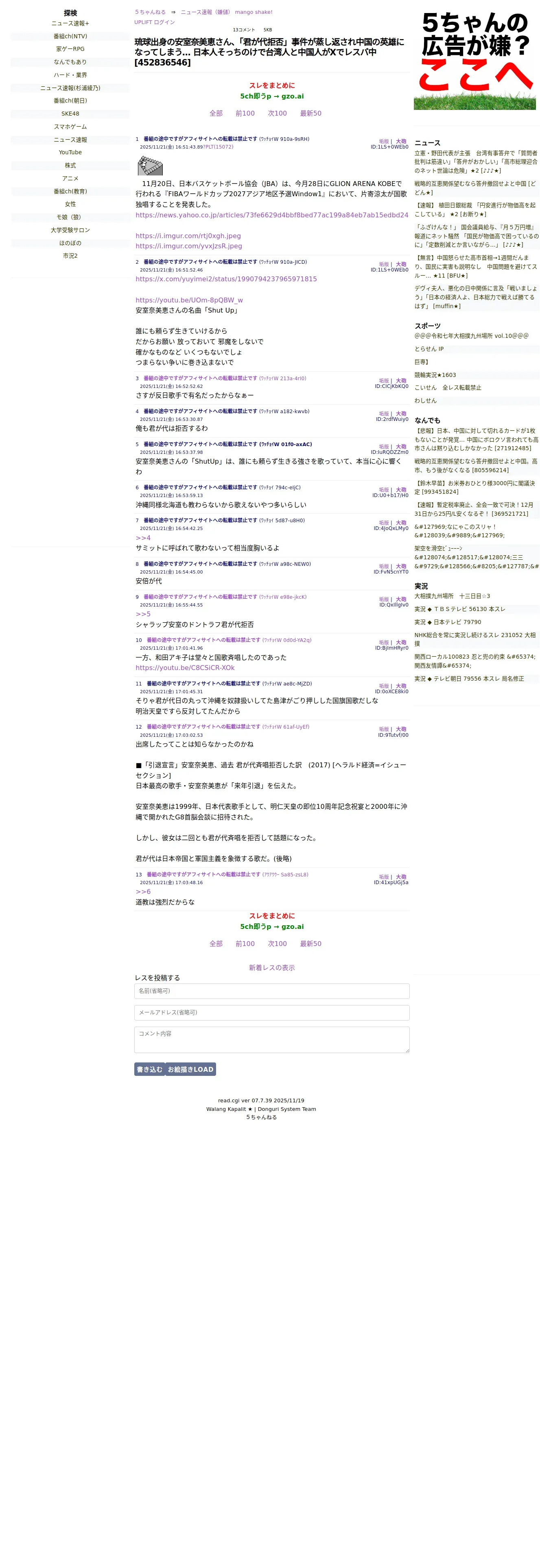
Task: Open the ほのぼの board link
Action: tap(71, 243)
